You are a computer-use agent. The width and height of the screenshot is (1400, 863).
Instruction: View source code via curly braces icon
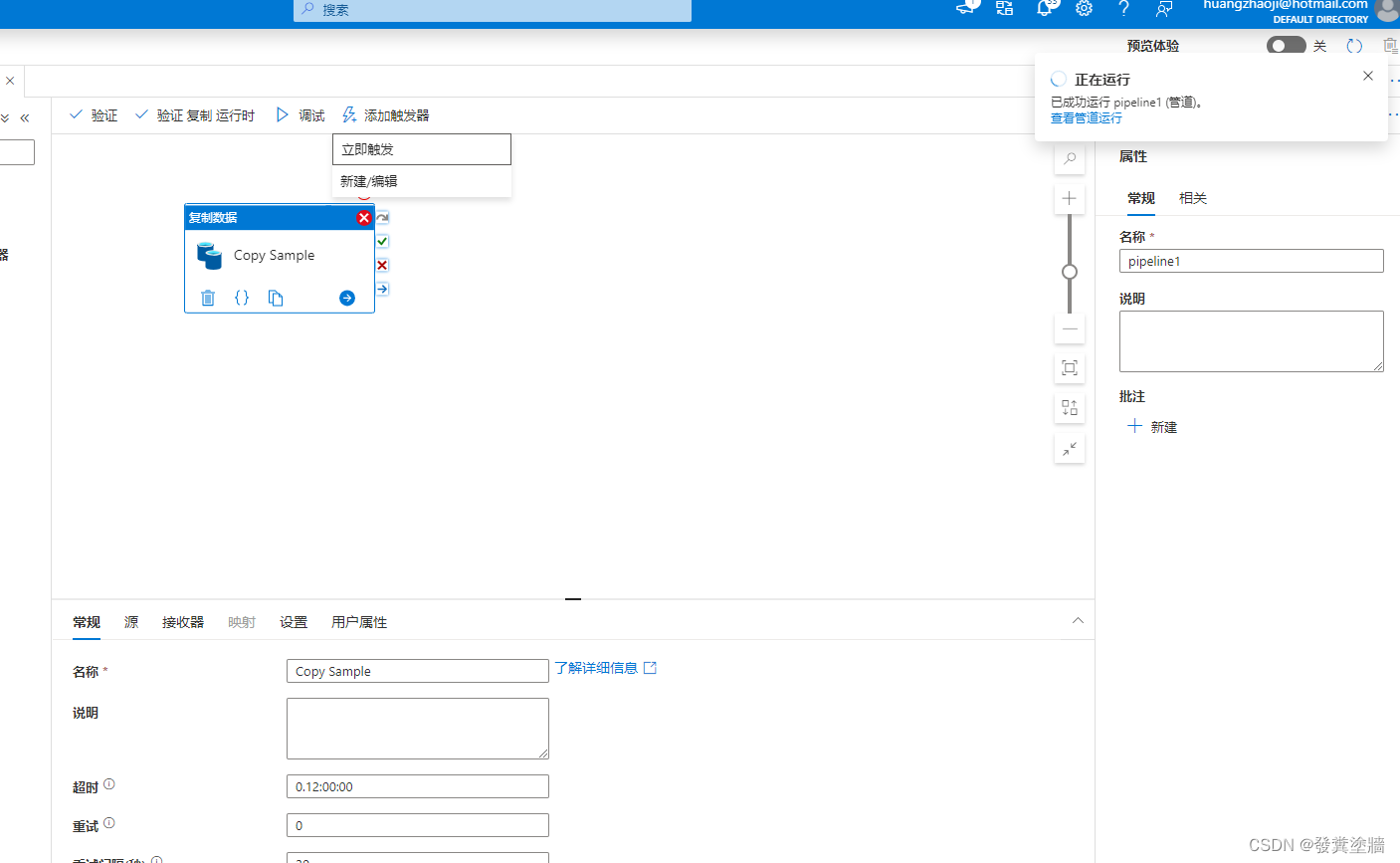pyautogui.click(x=242, y=298)
